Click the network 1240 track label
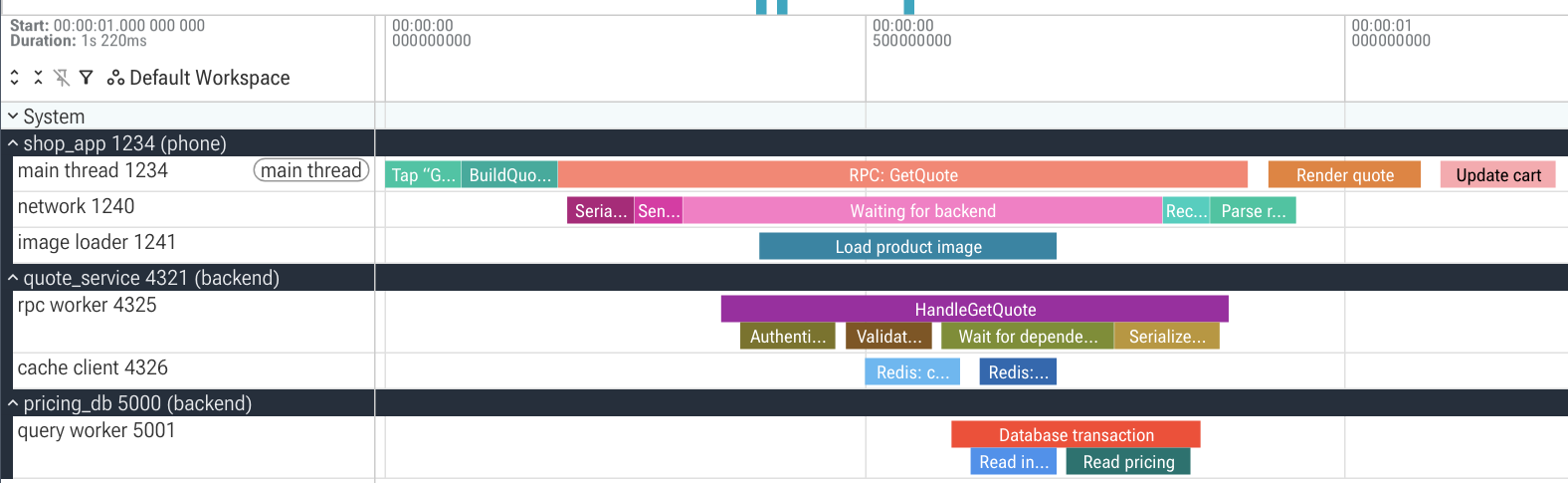This screenshot has height=483, width=1568. [76, 206]
